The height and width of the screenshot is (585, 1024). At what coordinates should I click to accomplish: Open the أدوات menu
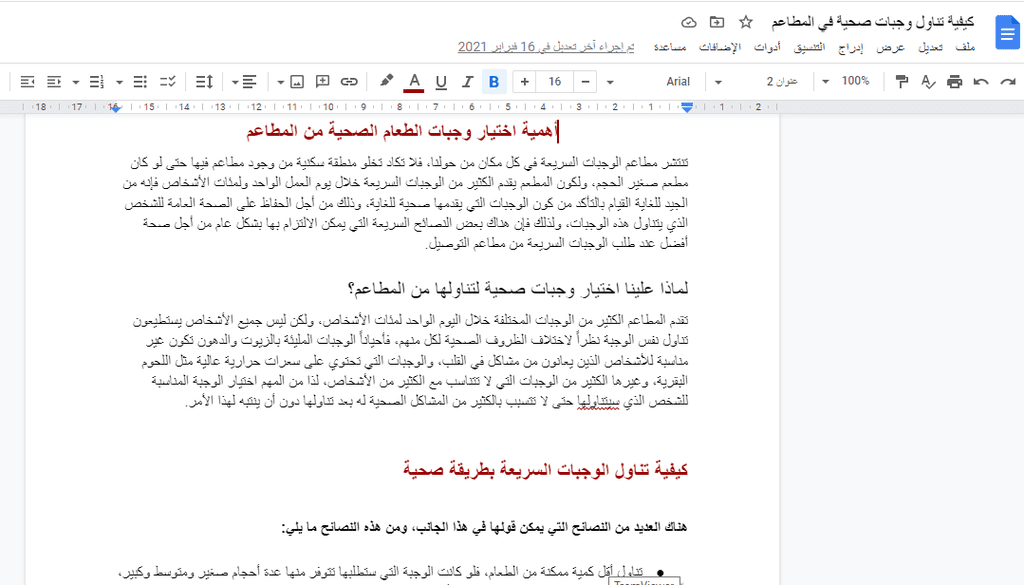(767, 47)
